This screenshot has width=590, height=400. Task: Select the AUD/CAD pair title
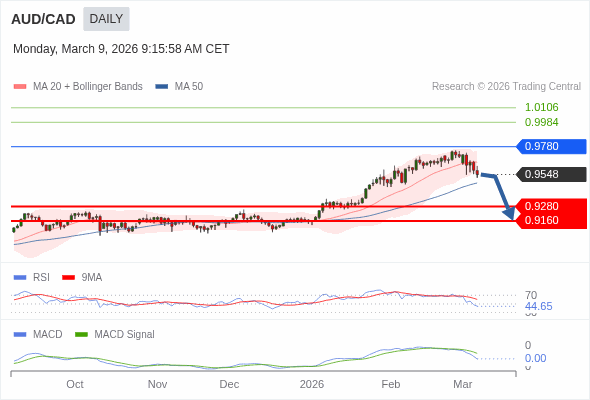click(x=43, y=19)
